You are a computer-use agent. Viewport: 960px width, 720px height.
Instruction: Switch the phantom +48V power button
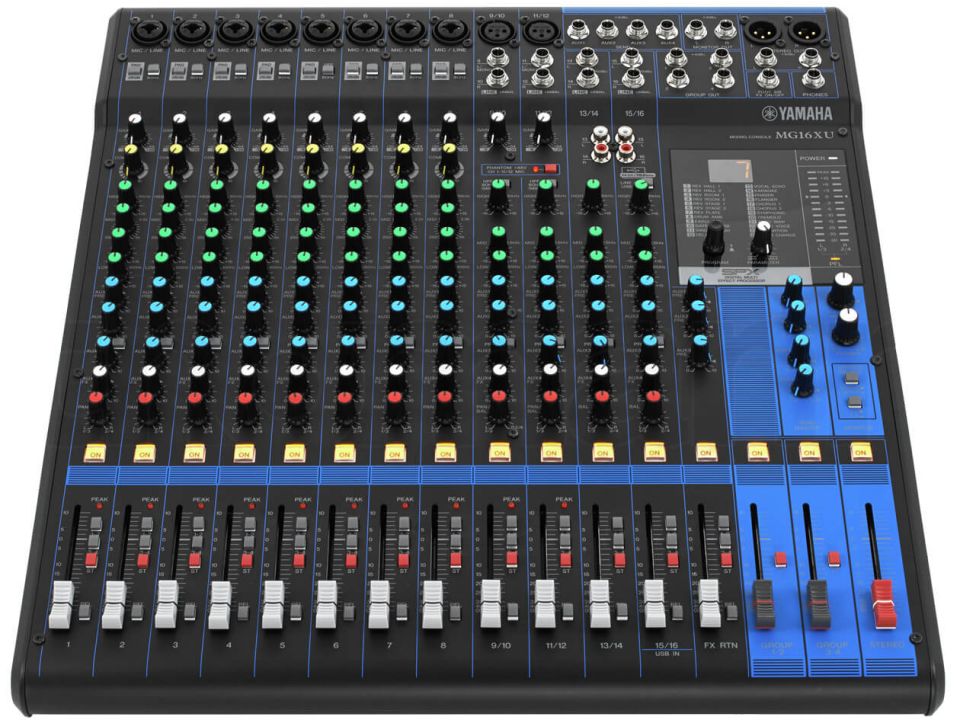(545, 169)
